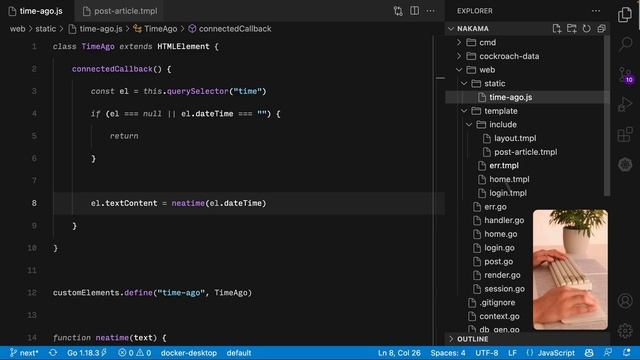Viewport: 640px width, 360px height.
Task: Open layout.tmpl in the file tree
Action: pyautogui.click(x=515, y=138)
